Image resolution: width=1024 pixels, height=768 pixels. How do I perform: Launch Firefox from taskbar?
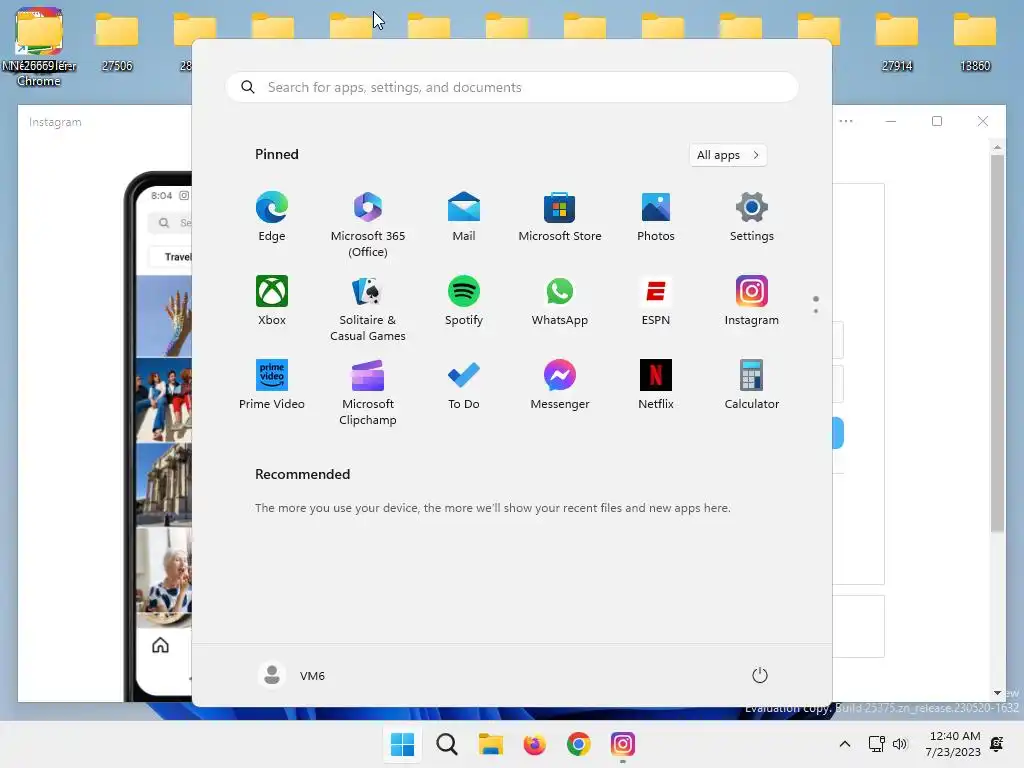point(534,744)
